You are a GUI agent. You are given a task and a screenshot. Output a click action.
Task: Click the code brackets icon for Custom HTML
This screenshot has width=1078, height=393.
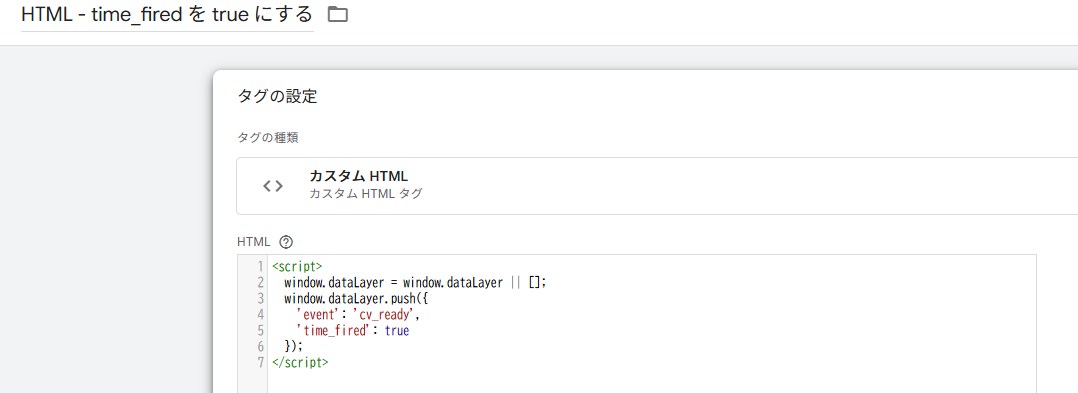[273, 186]
